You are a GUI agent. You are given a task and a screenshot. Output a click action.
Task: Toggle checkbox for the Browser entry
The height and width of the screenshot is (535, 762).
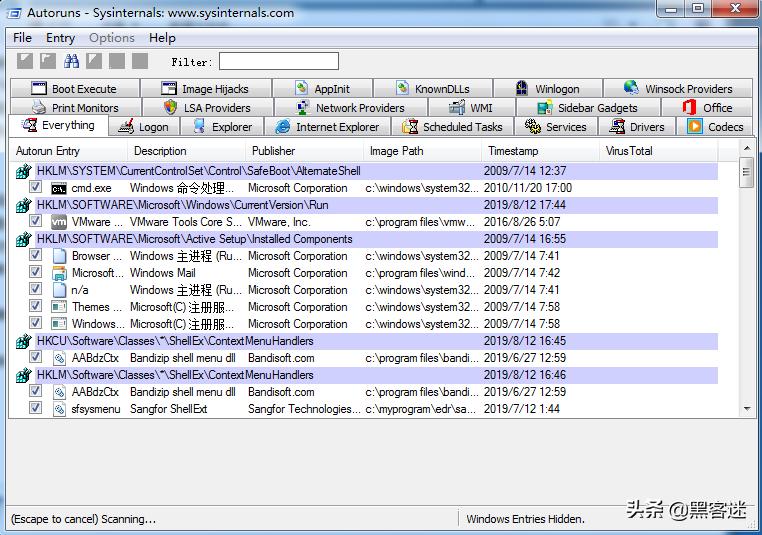click(x=35, y=255)
